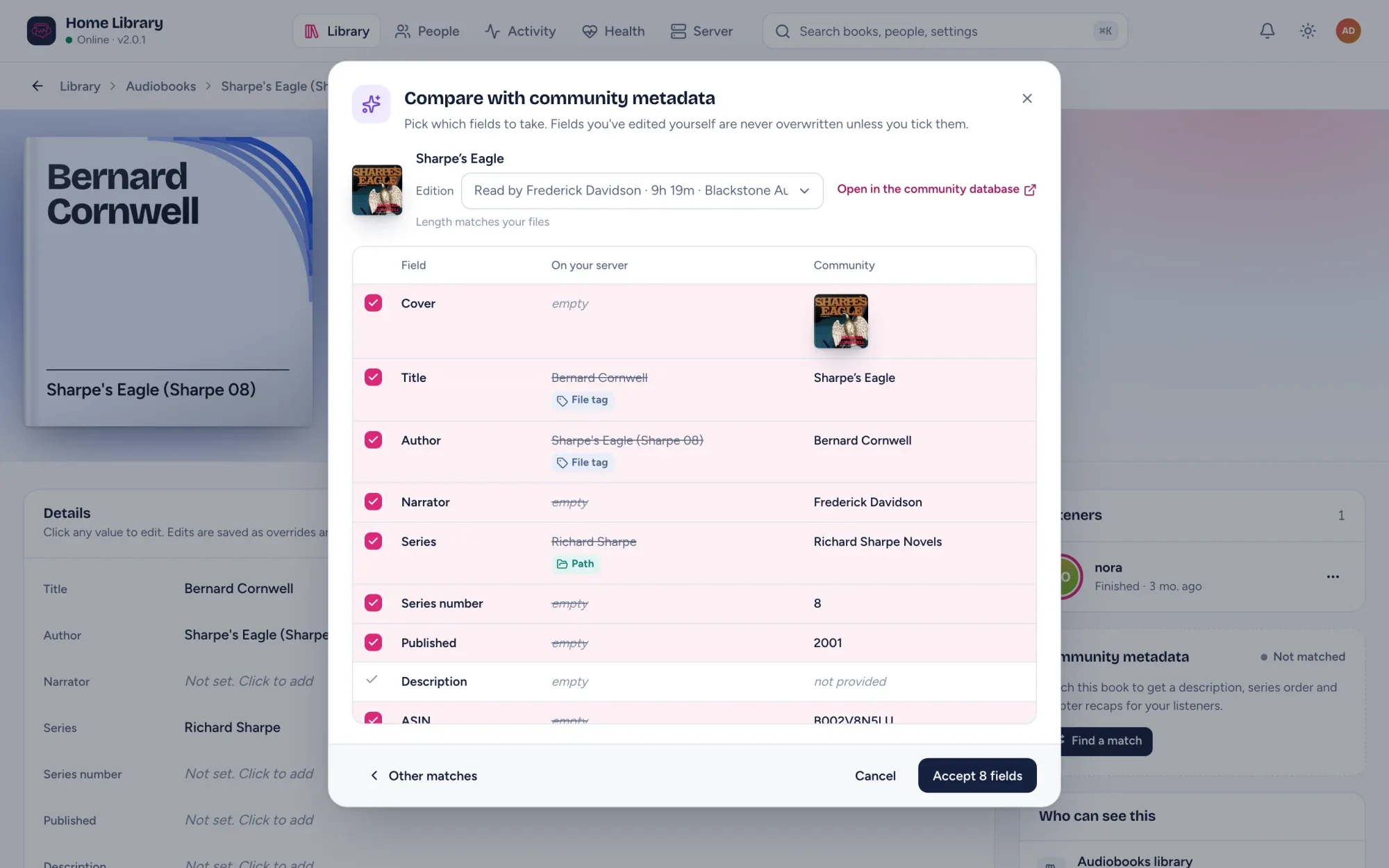Open the Library tab
1389x868 pixels.
point(336,31)
